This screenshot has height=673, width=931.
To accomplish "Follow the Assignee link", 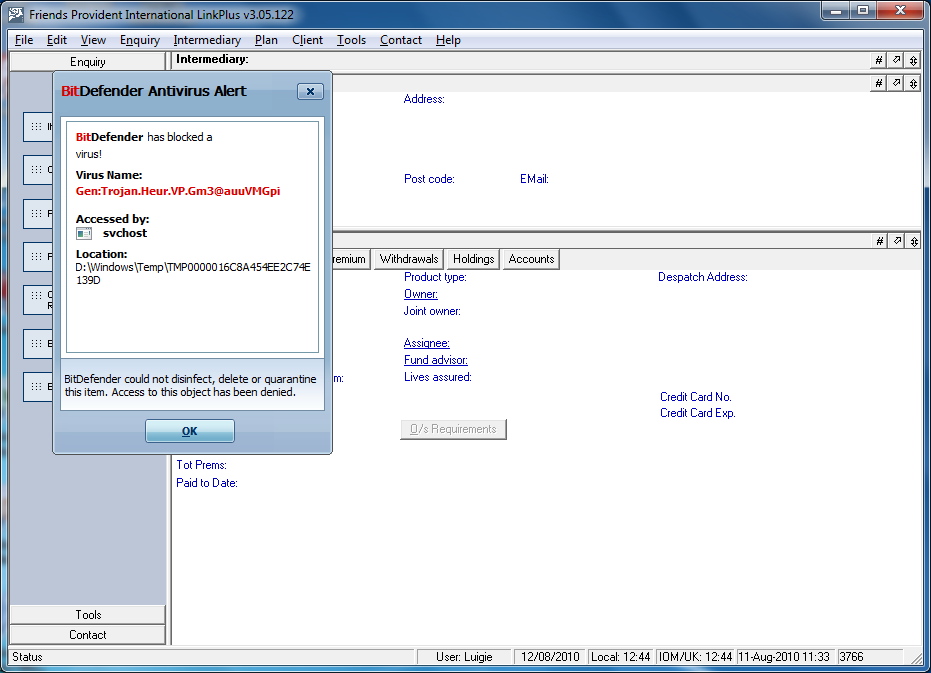I will 426,343.
